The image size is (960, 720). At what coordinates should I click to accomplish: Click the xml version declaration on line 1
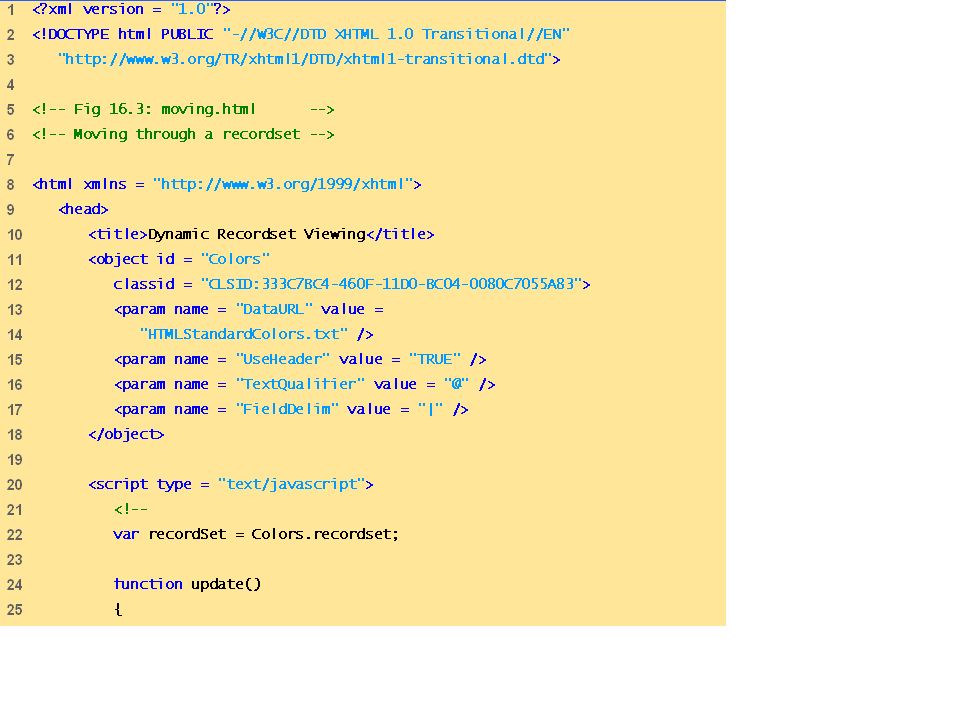[x=132, y=9]
